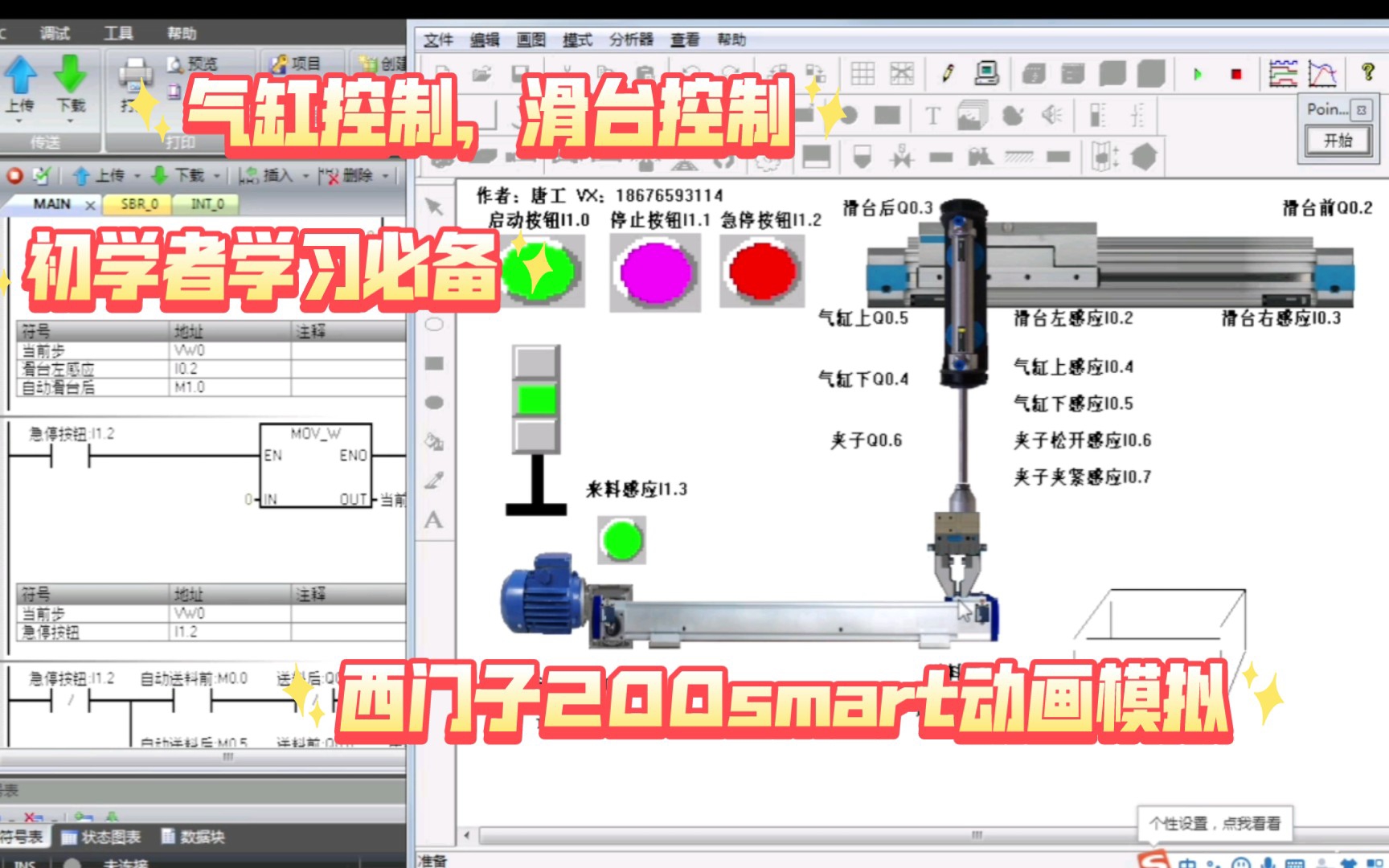Click the green segment of tower light

(x=536, y=399)
